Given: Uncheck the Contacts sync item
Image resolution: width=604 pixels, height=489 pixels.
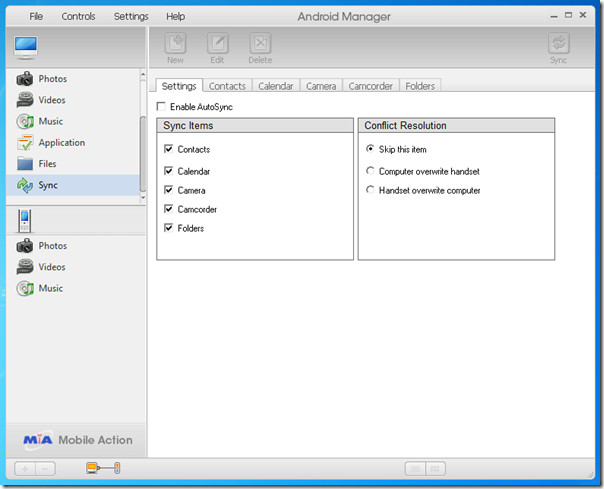Looking at the screenshot, I should coord(168,149).
